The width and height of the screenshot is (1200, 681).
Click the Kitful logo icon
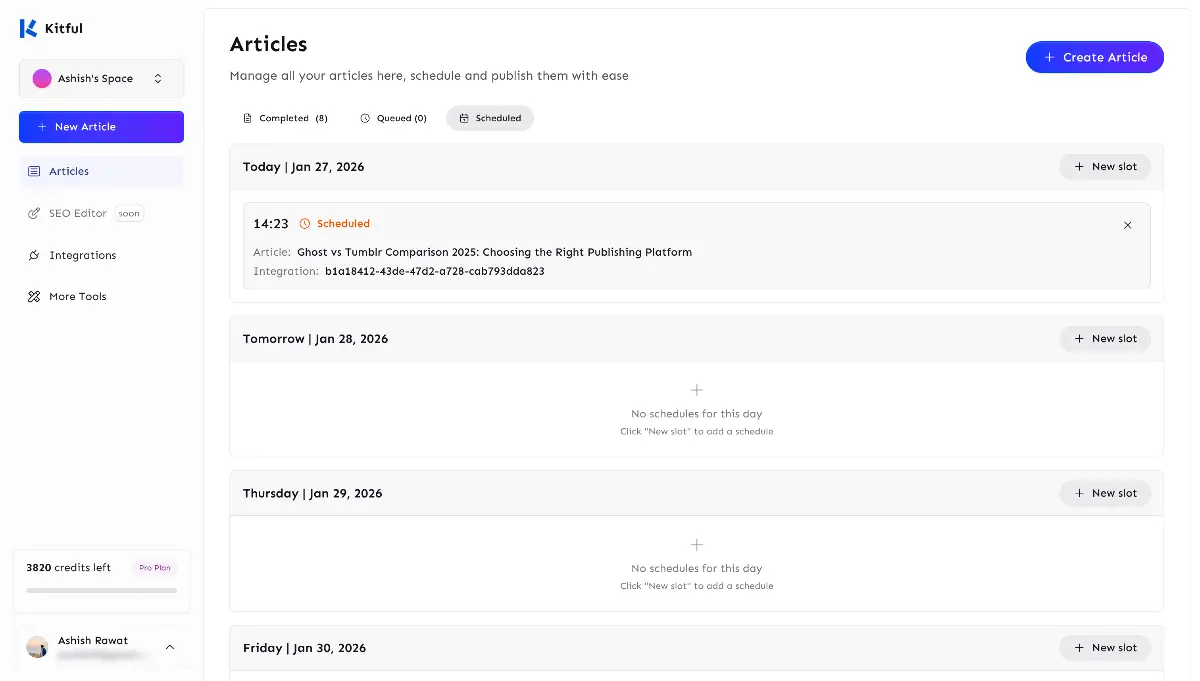click(x=27, y=28)
